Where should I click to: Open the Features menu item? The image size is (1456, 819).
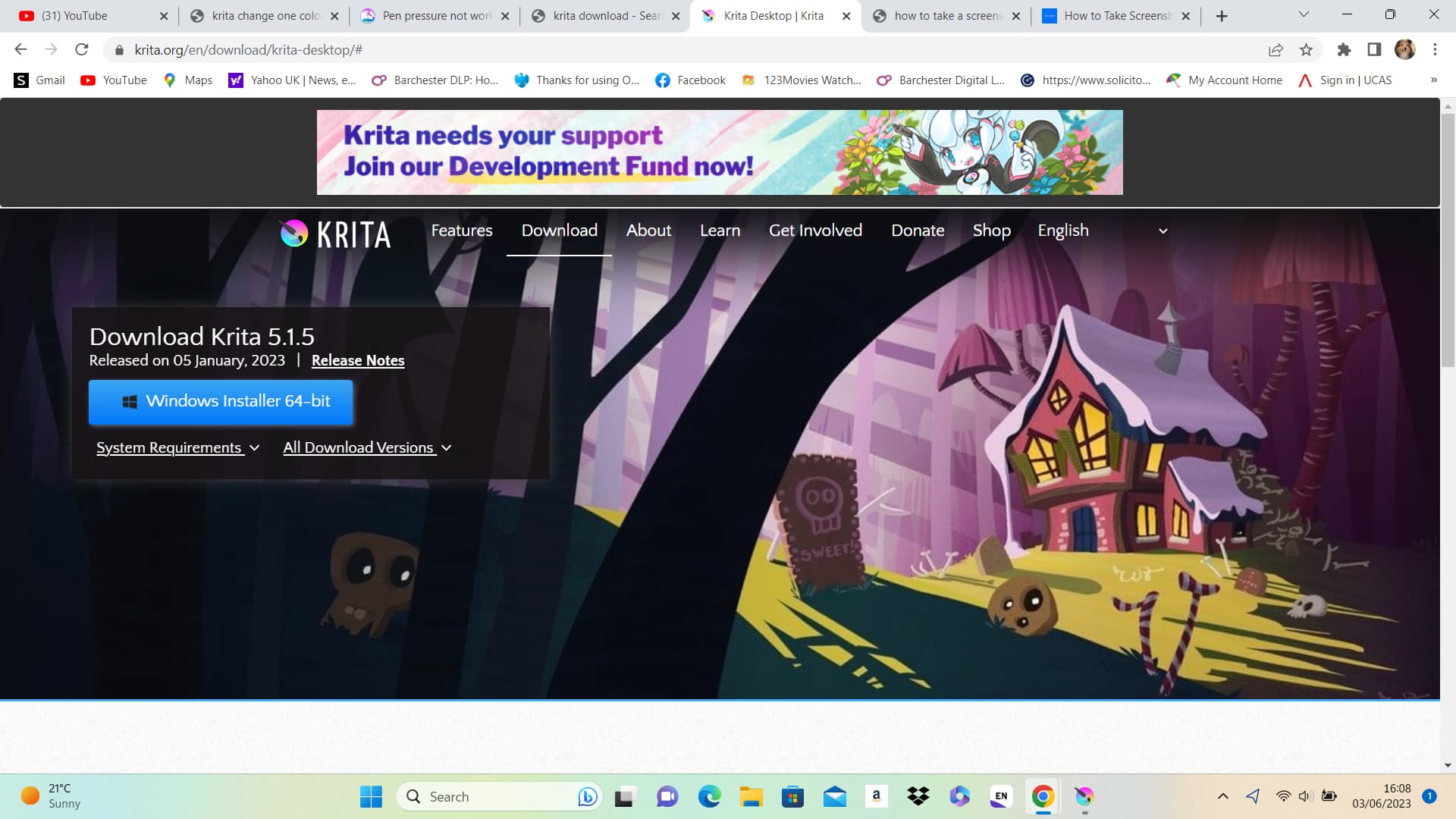(462, 231)
